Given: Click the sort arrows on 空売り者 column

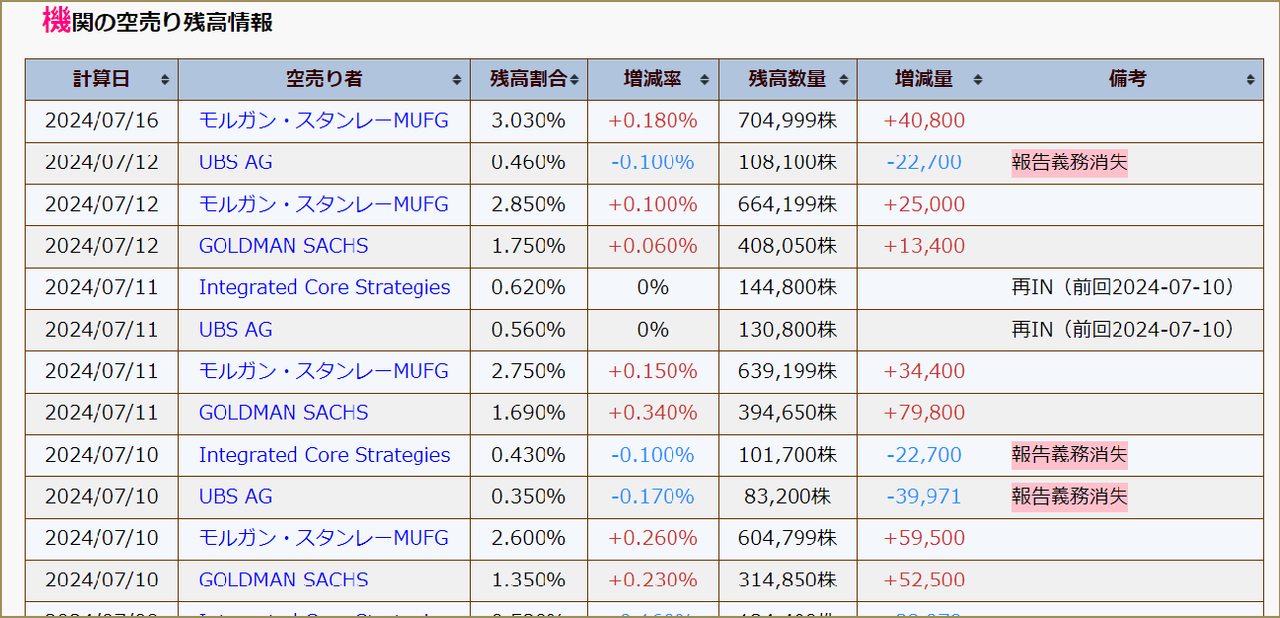Looking at the screenshot, I should 455,79.
